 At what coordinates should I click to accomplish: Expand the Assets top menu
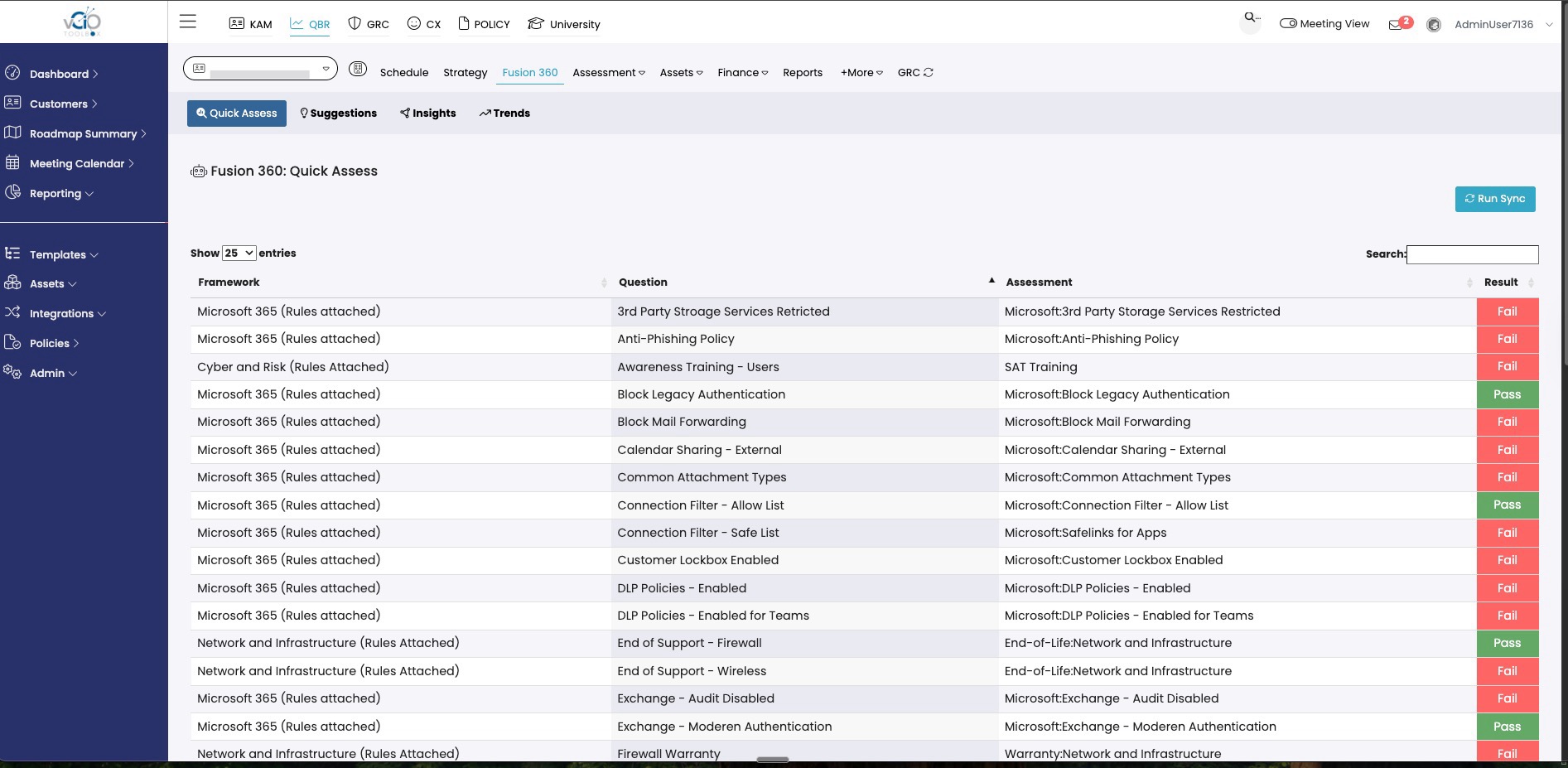point(681,72)
